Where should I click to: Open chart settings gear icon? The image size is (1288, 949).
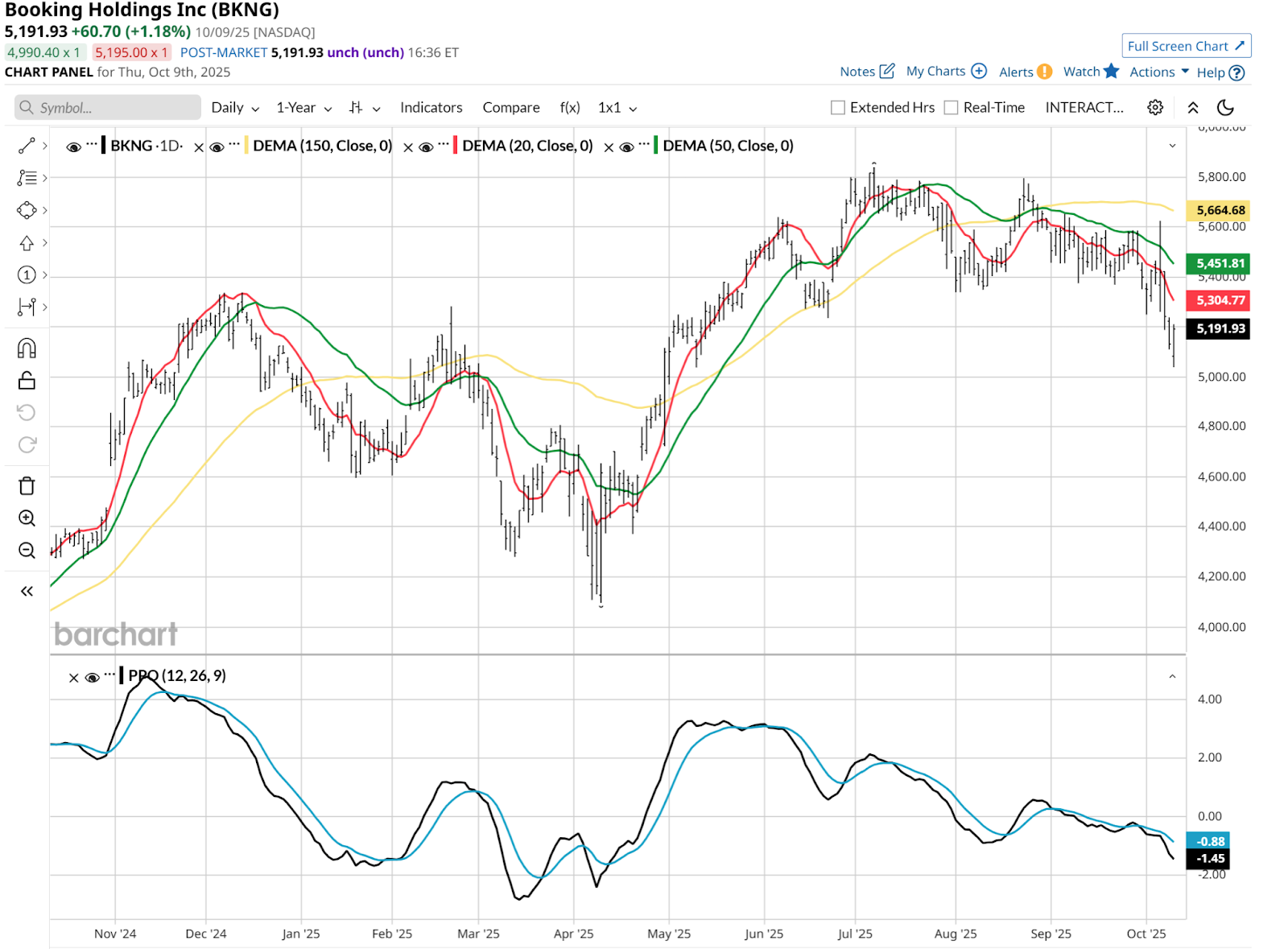click(1155, 108)
